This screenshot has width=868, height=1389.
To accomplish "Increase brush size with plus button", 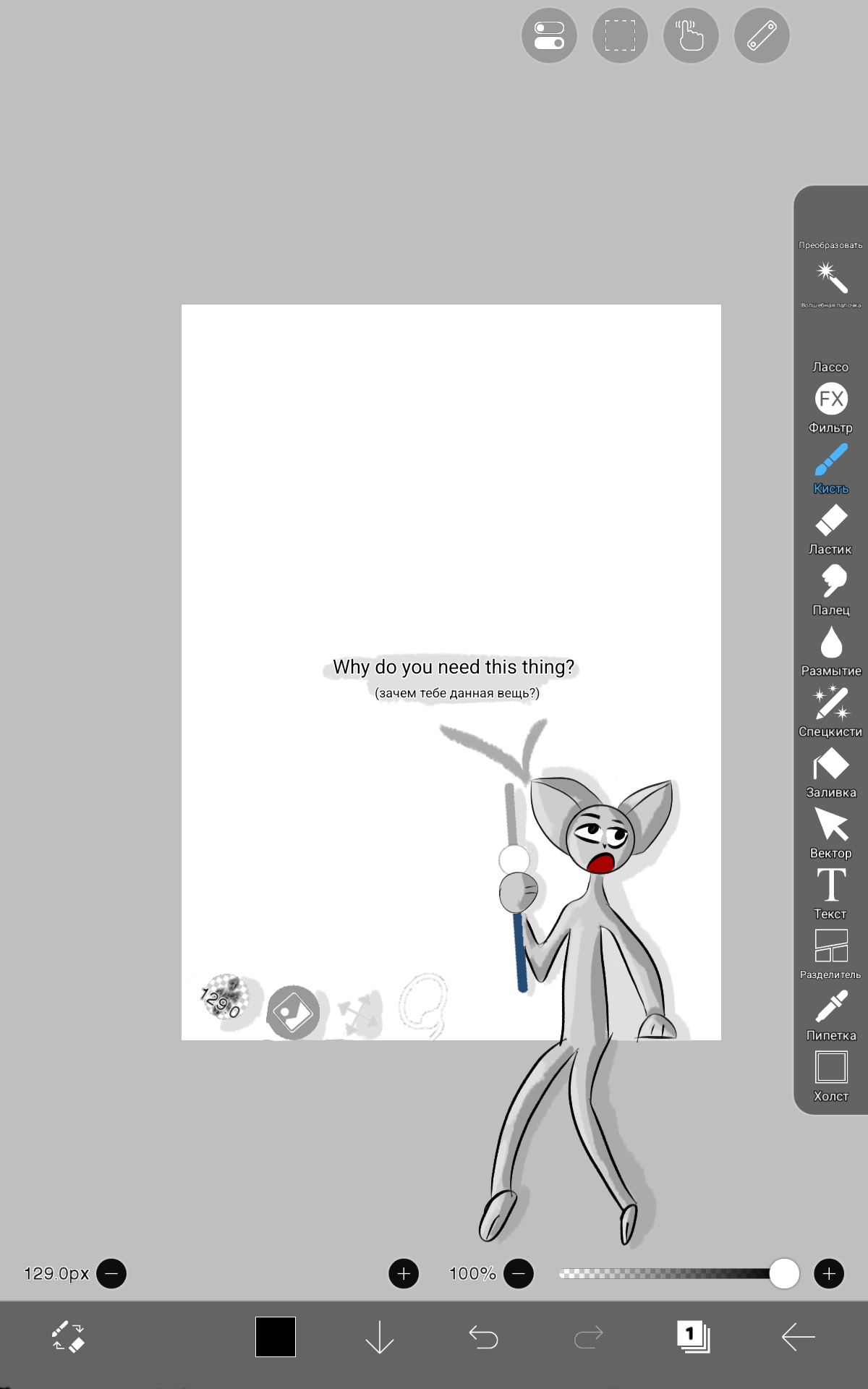I will pos(404,1273).
